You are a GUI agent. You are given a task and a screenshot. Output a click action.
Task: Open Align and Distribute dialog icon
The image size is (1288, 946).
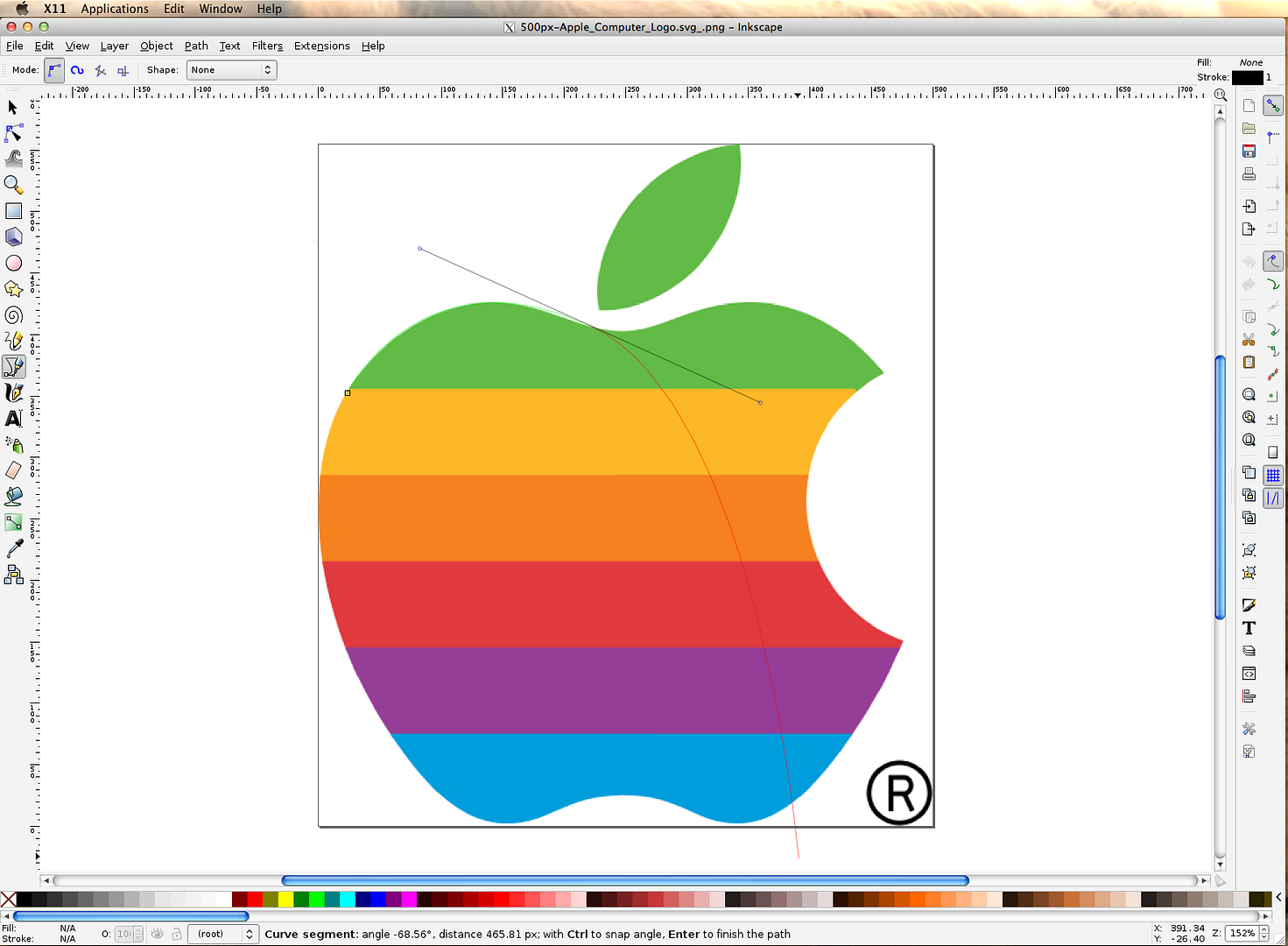(1249, 696)
